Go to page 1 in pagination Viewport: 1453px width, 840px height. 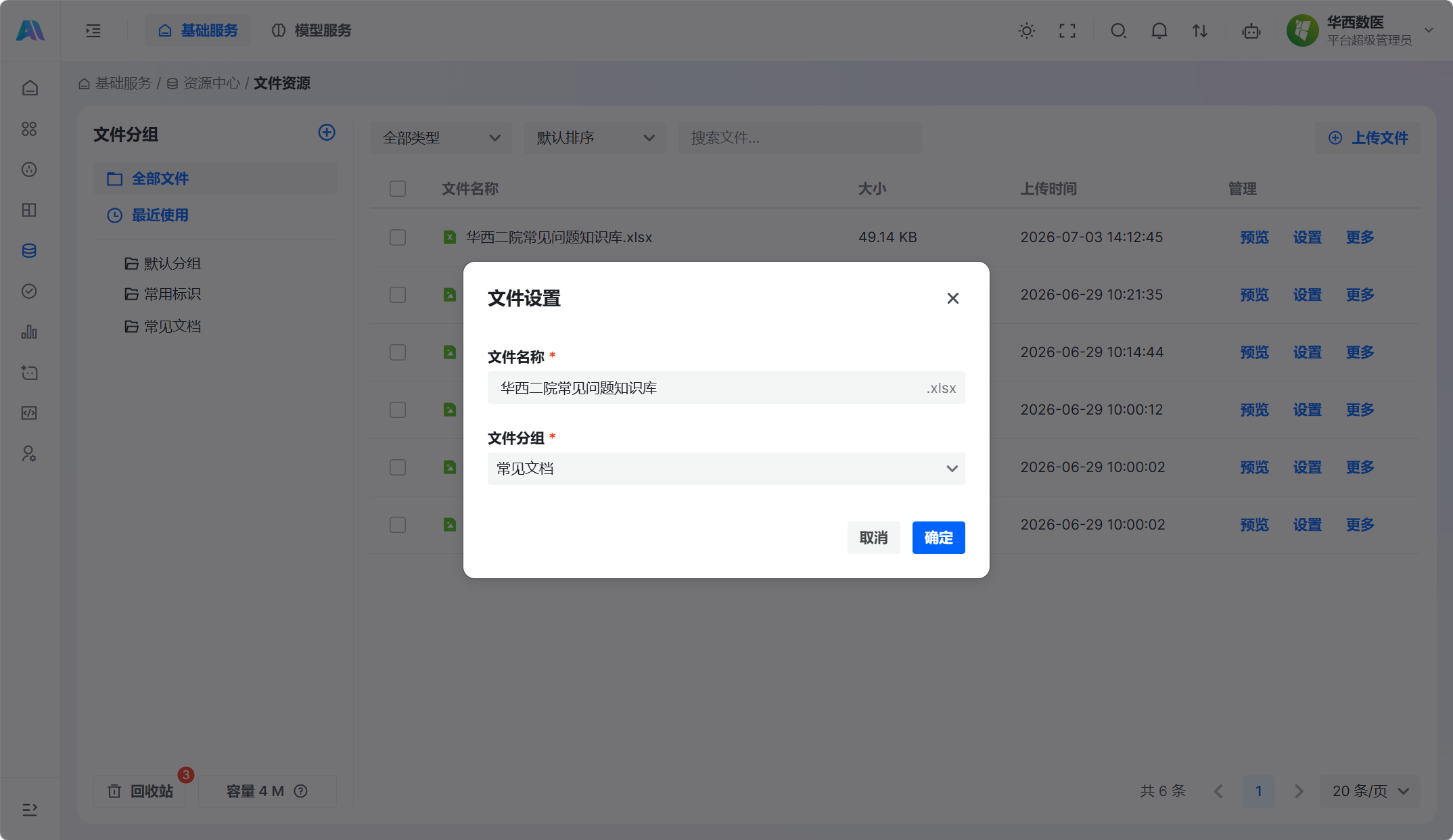[x=1258, y=791]
